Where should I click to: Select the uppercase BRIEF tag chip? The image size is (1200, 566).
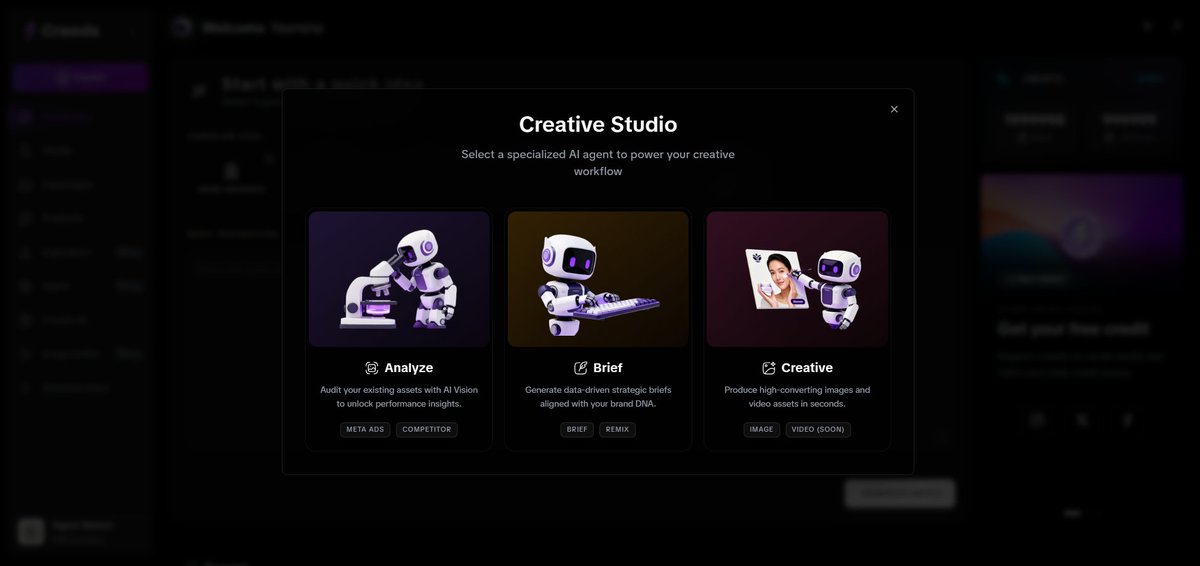(x=577, y=430)
